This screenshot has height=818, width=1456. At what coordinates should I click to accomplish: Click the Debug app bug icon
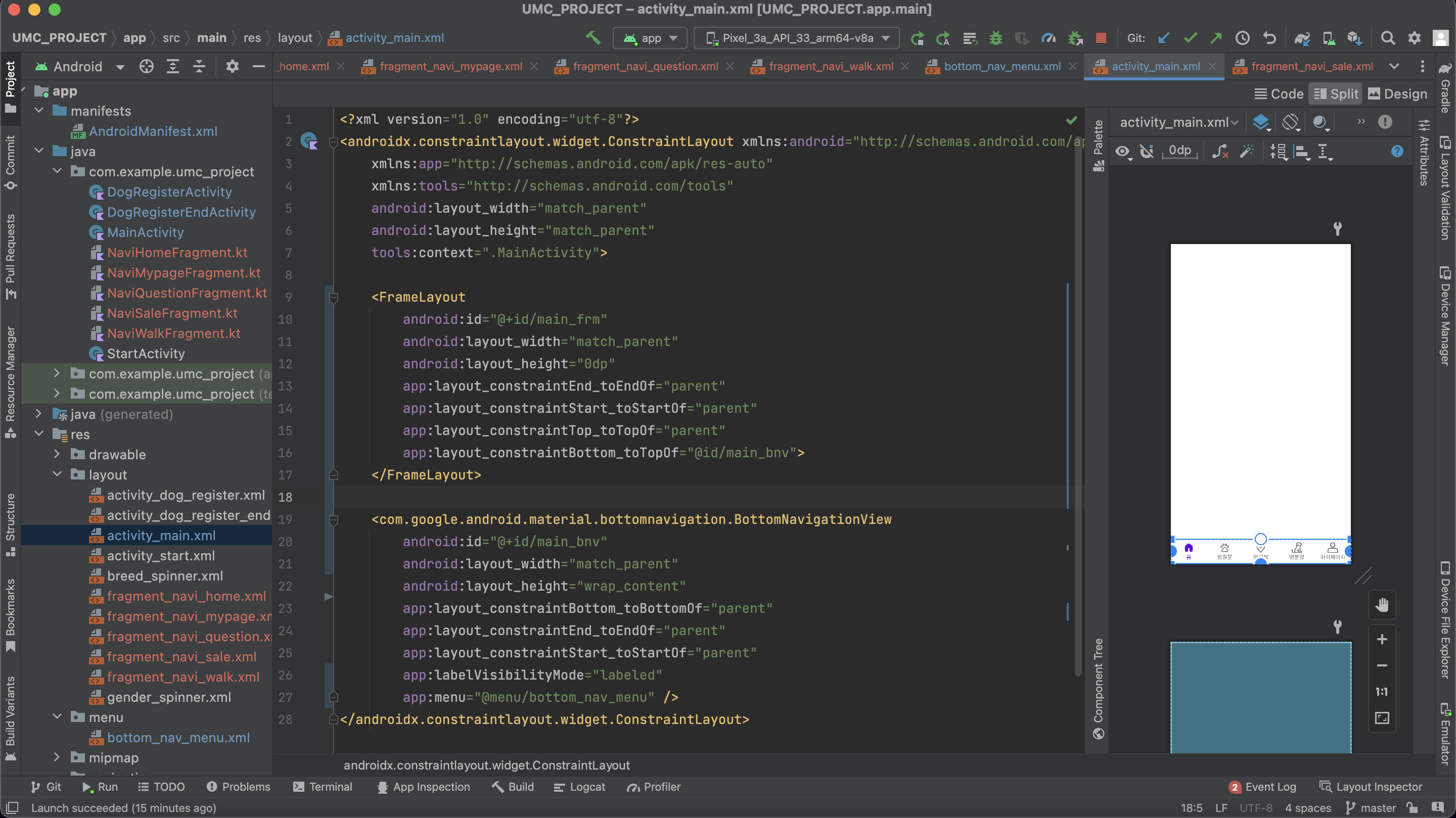point(995,38)
